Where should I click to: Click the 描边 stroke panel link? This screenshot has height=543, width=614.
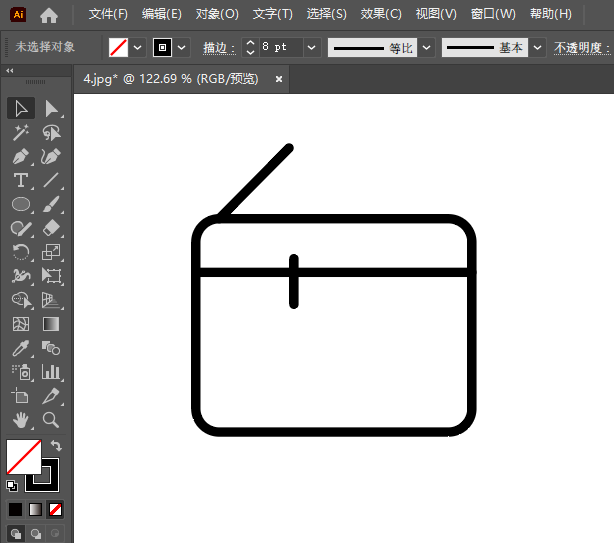pyautogui.click(x=219, y=48)
